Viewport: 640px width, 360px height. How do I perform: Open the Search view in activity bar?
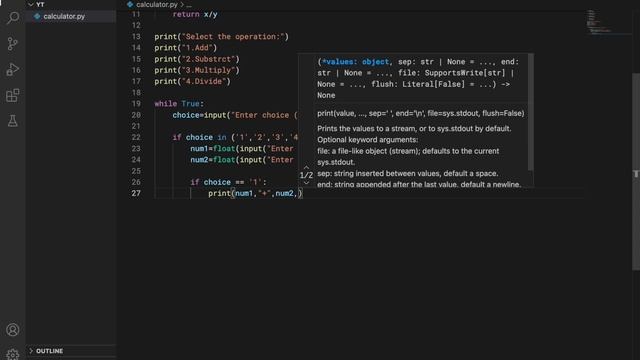[x=13, y=18]
